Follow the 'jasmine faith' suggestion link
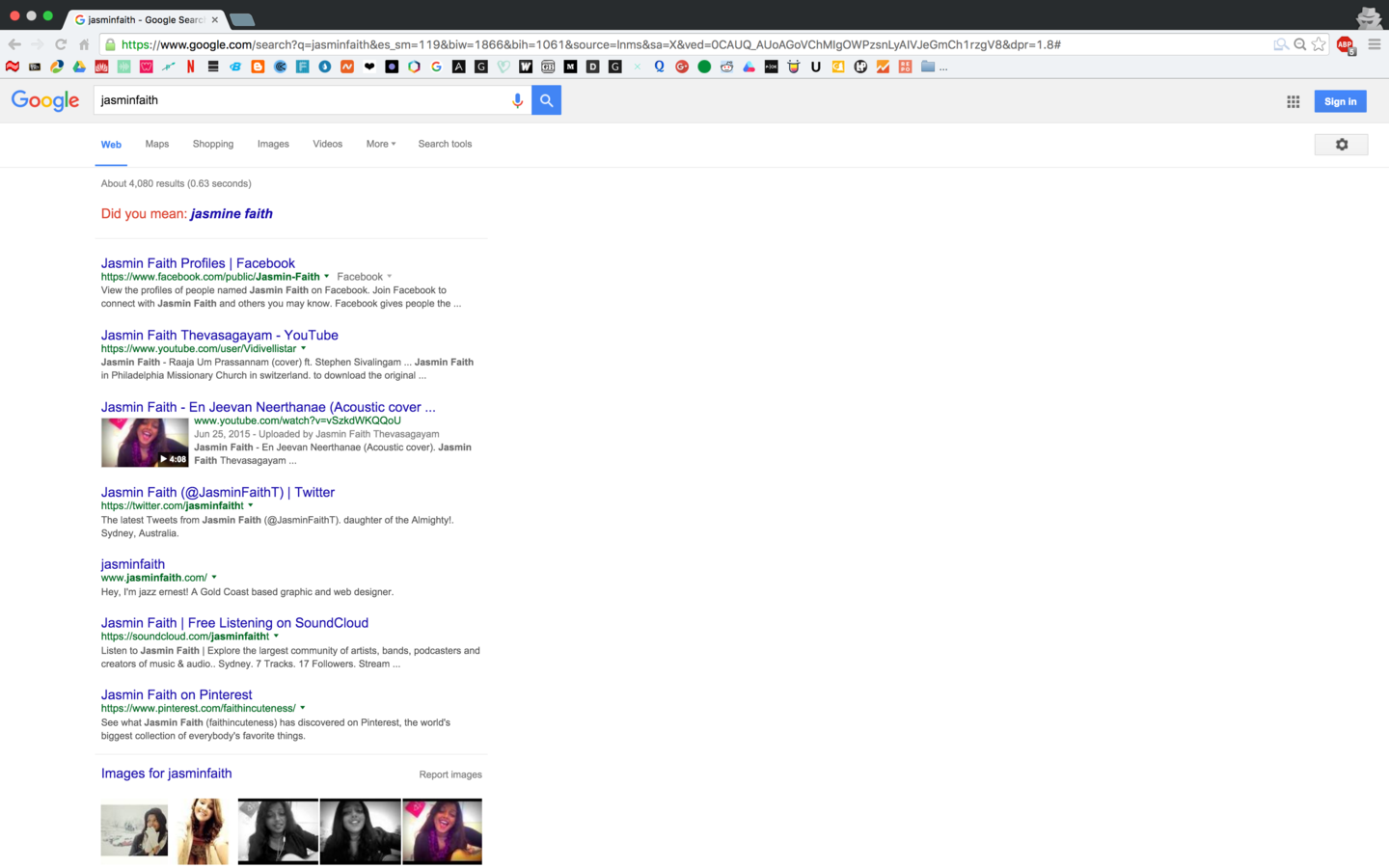This screenshot has height=868, width=1389. 231,214
